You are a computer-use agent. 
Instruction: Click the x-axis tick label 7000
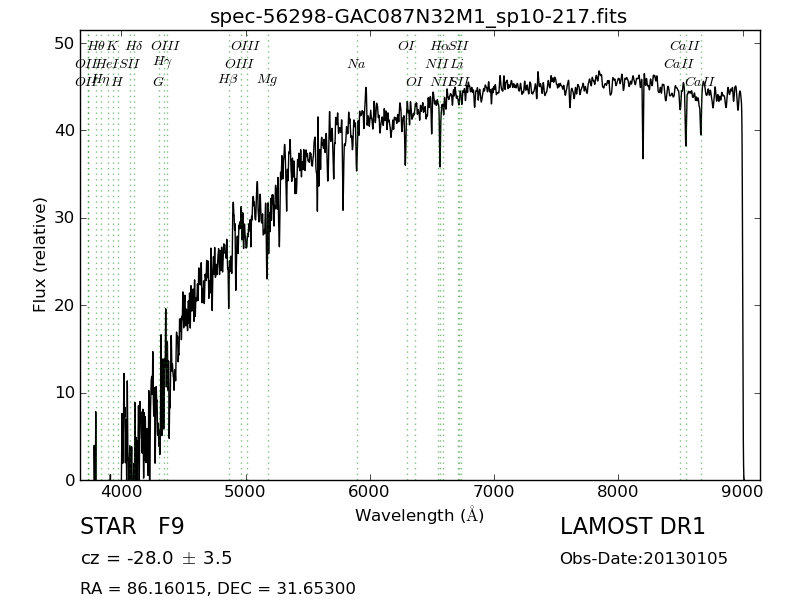(494, 491)
